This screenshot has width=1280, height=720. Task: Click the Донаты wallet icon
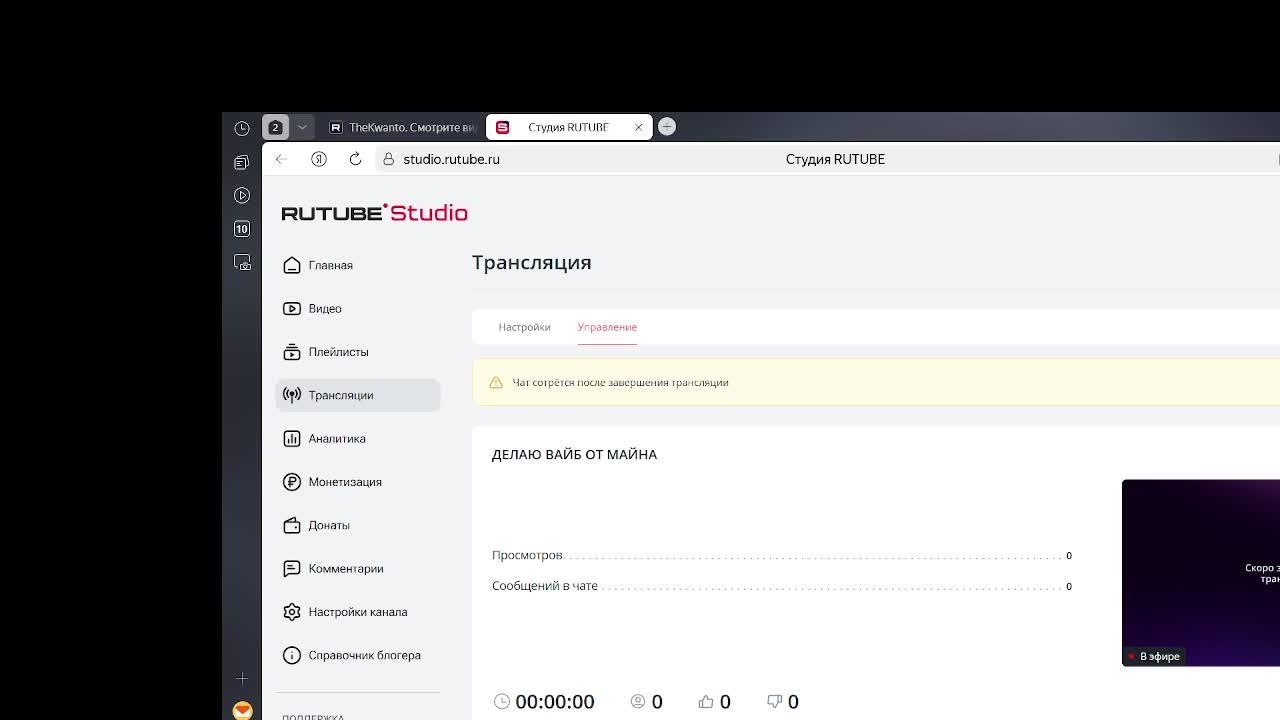click(x=292, y=525)
